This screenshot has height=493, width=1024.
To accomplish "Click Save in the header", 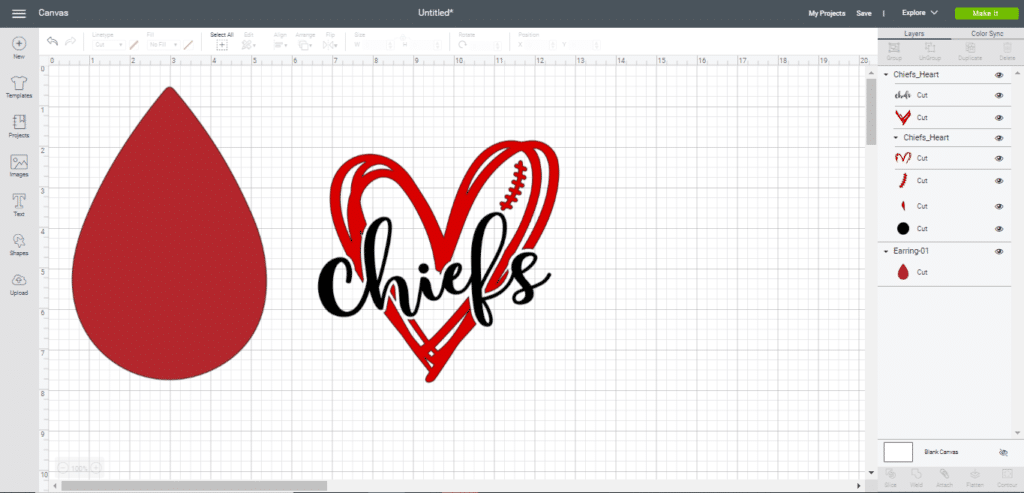I will (864, 13).
